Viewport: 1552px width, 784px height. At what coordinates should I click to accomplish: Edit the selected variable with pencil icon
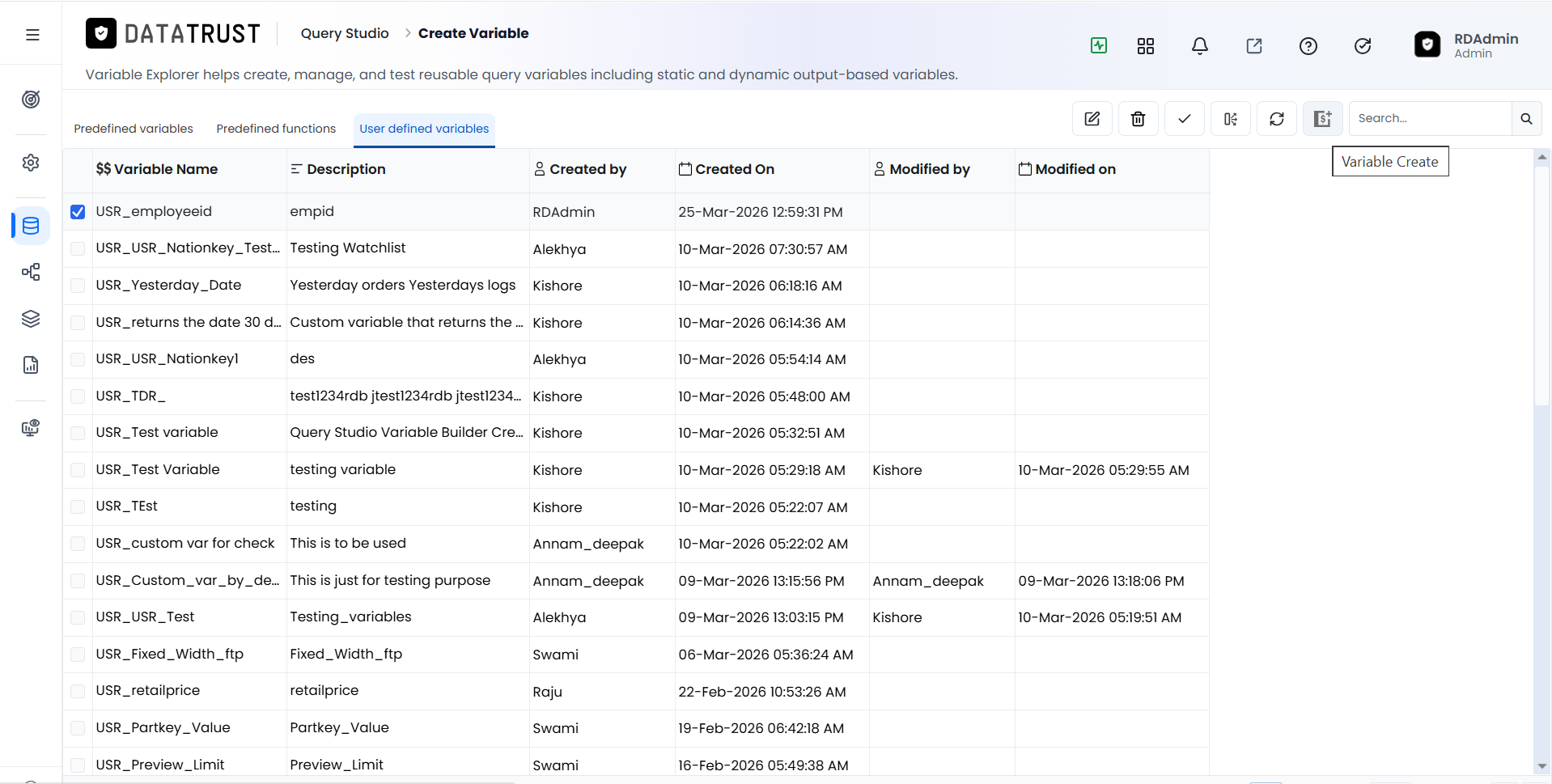[x=1092, y=119]
